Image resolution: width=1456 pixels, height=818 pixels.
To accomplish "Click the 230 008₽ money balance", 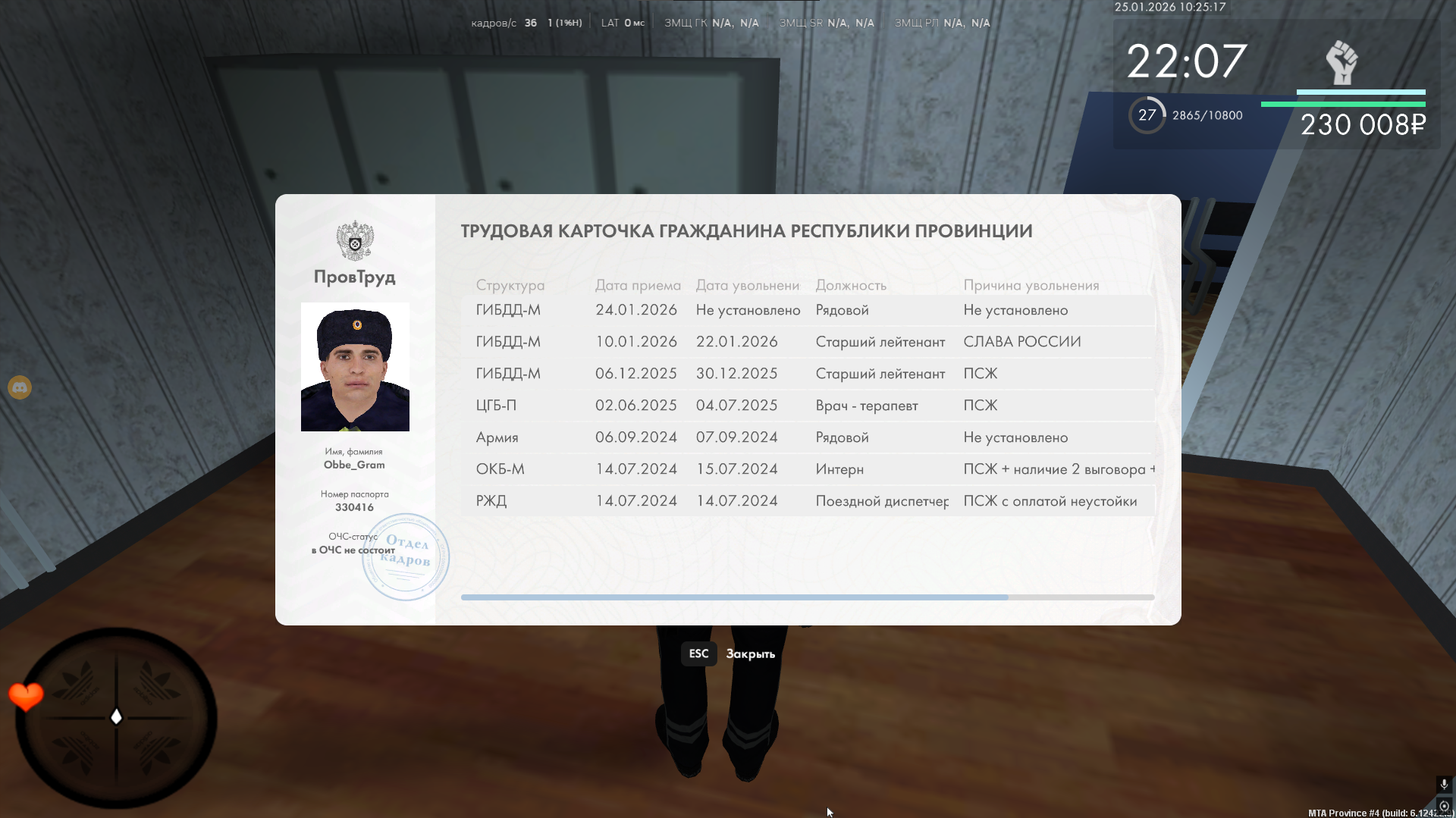I will 1363,125.
